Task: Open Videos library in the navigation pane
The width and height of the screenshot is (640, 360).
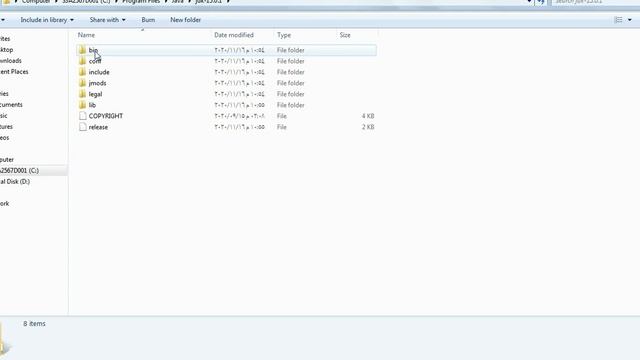Action: (4, 138)
